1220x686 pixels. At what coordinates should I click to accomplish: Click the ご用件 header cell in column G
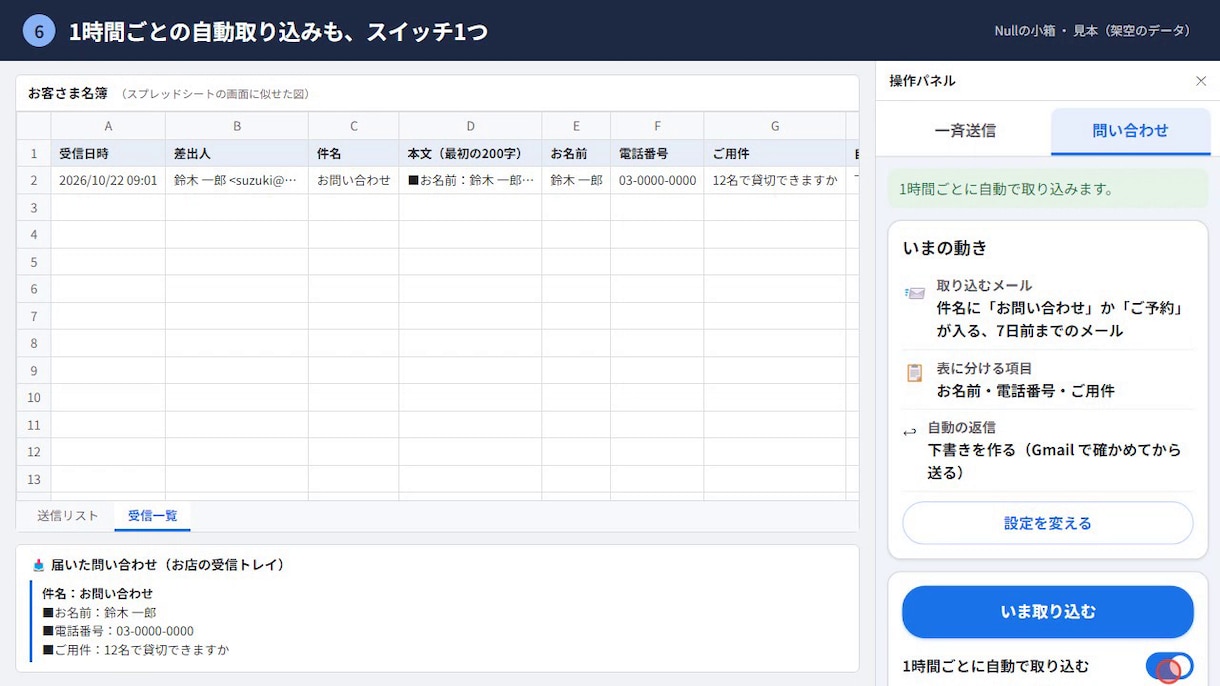[775, 154]
